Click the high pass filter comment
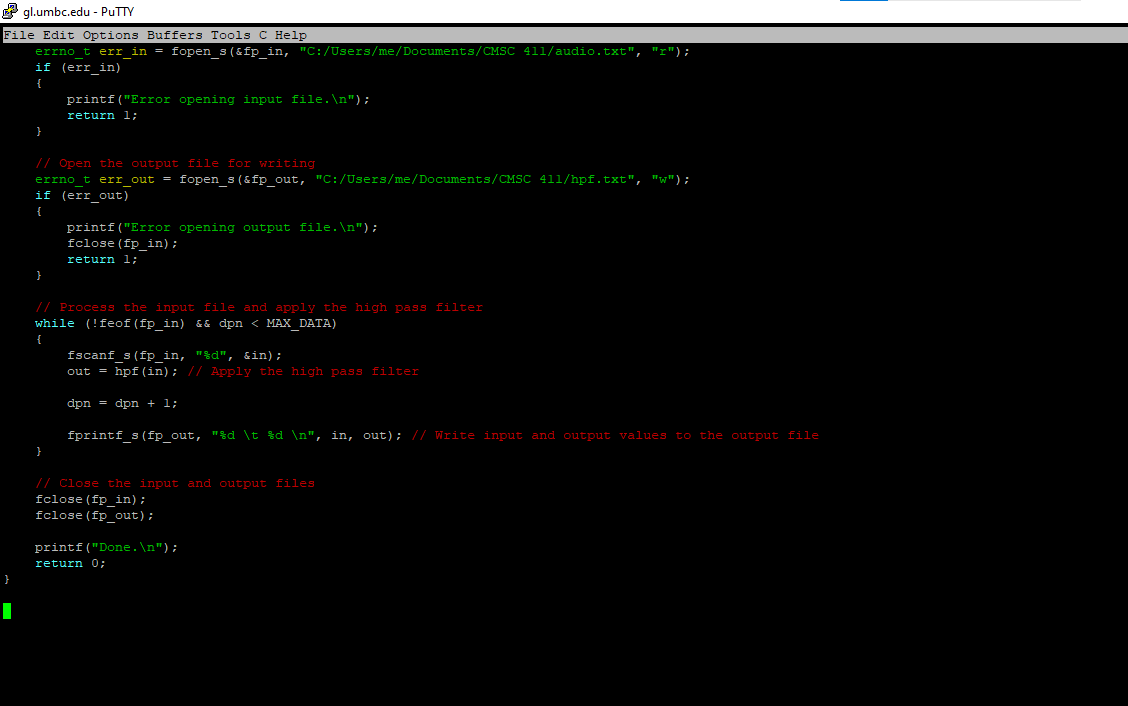 [260, 306]
